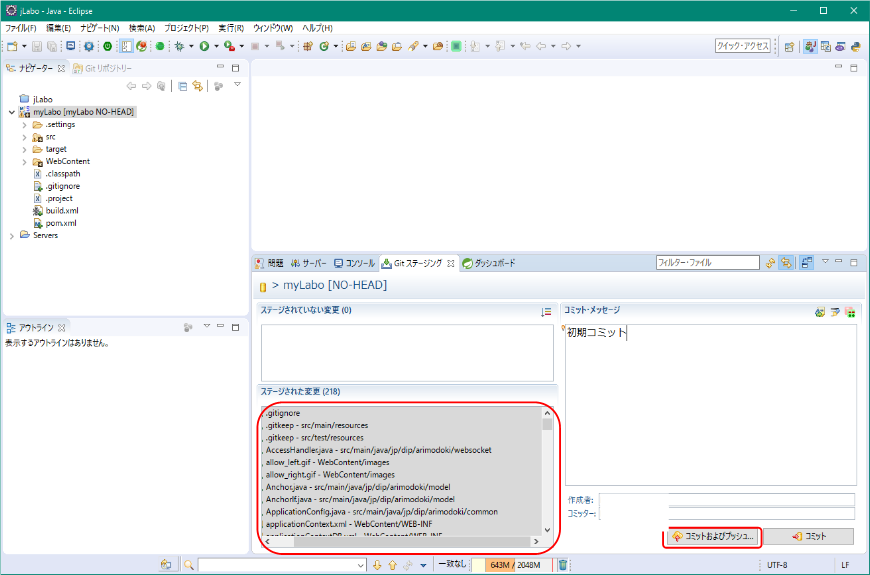Toggle Link with Editor in Git Staging

[786, 263]
